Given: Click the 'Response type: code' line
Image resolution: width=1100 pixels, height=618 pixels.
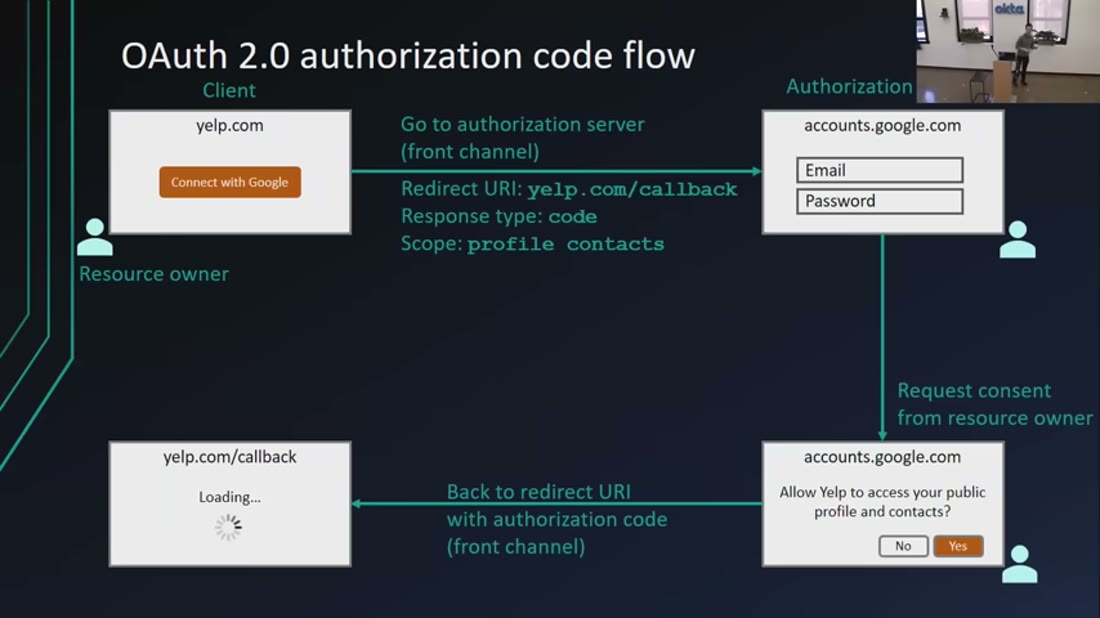Looking at the screenshot, I should [x=499, y=216].
